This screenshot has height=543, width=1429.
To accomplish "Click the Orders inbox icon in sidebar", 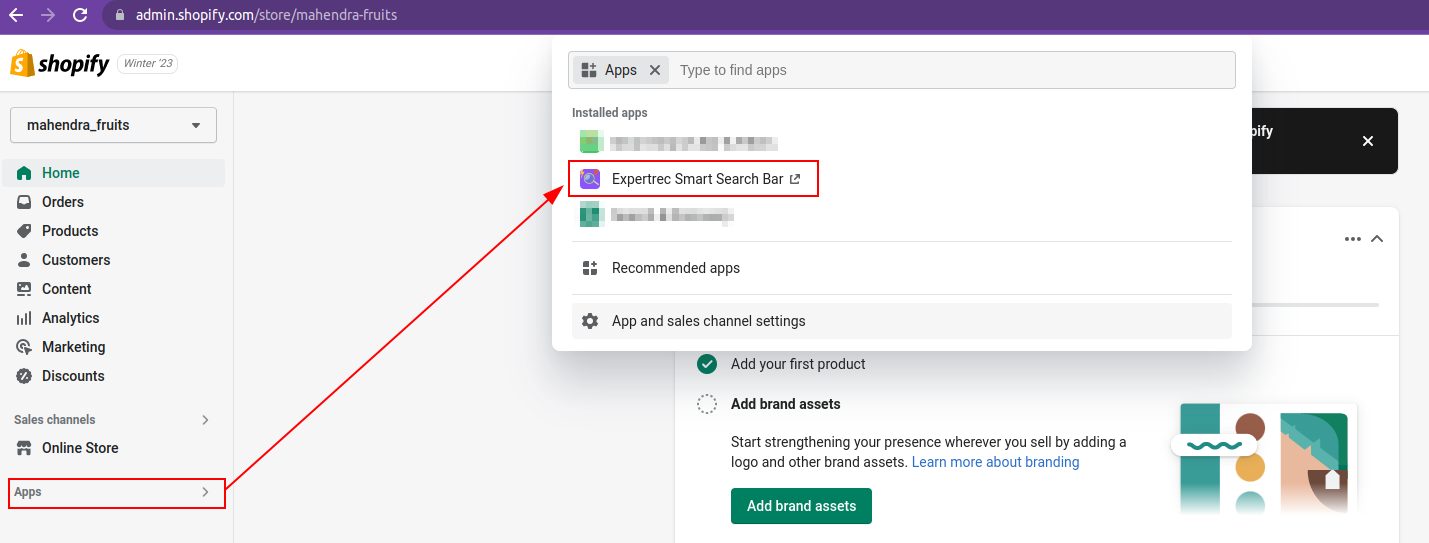I will [x=24, y=202].
